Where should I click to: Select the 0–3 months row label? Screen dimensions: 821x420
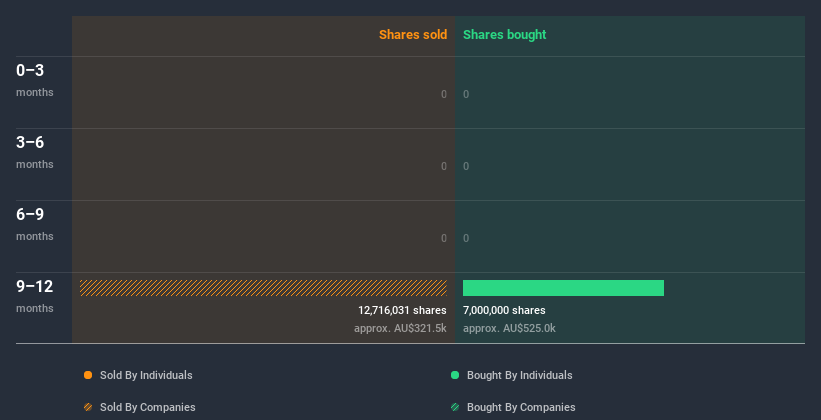(35, 80)
